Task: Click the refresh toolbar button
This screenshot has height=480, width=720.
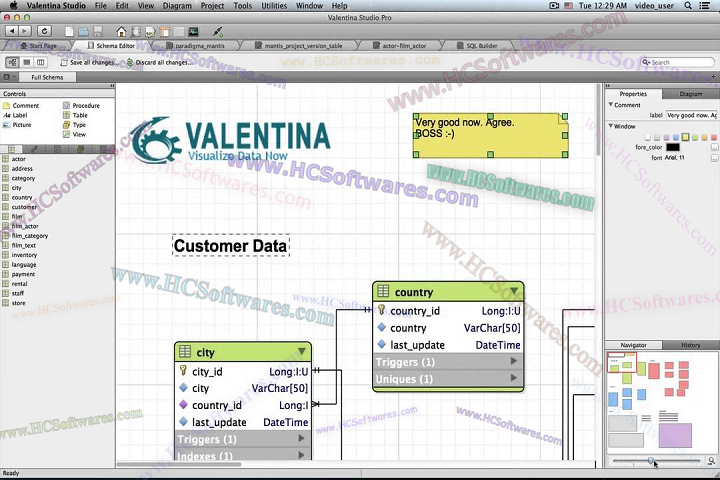Action: (44, 31)
